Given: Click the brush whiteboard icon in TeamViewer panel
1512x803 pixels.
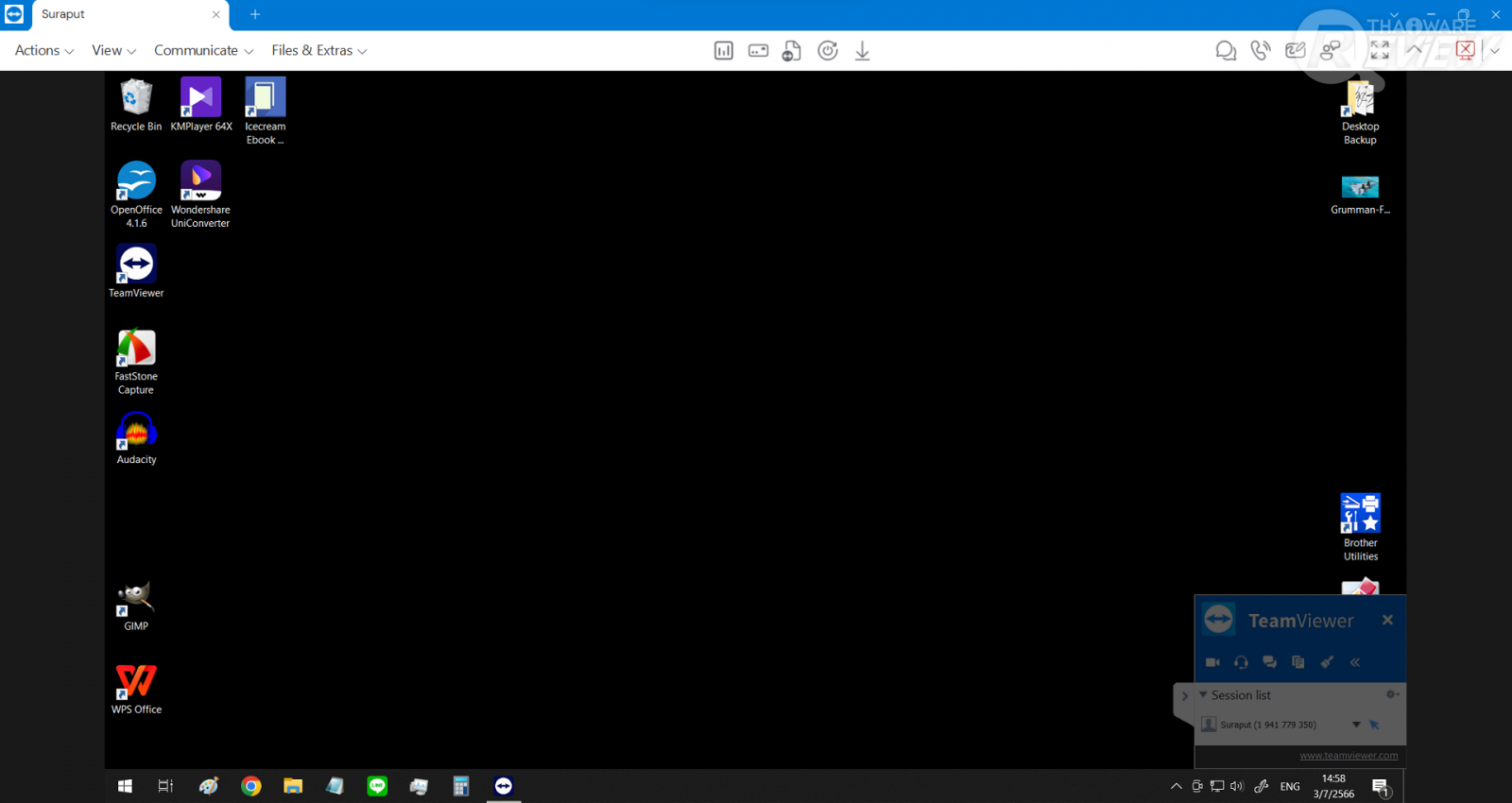Looking at the screenshot, I should point(1327,662).
